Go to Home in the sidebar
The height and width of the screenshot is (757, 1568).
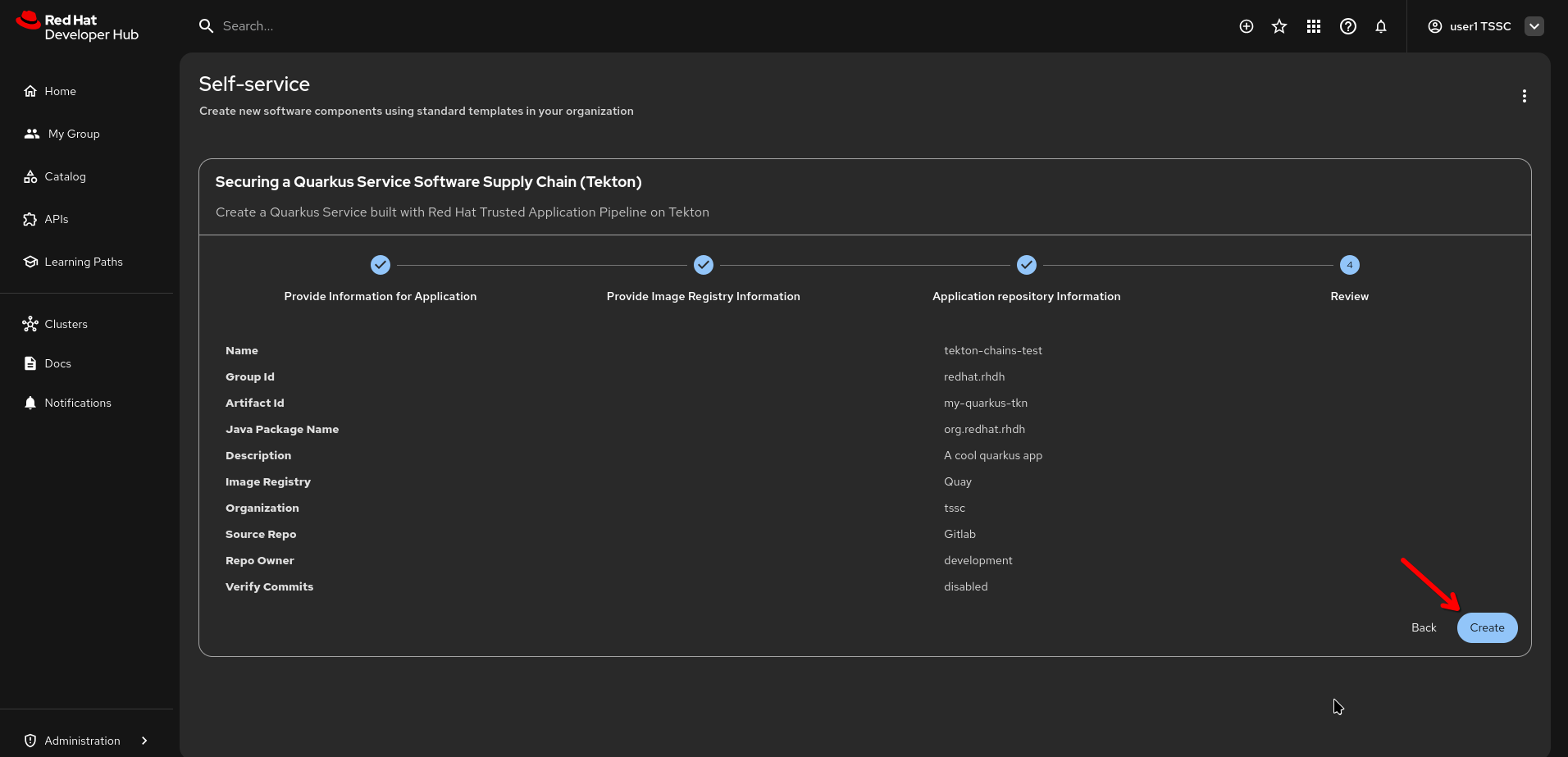(60, 91)
